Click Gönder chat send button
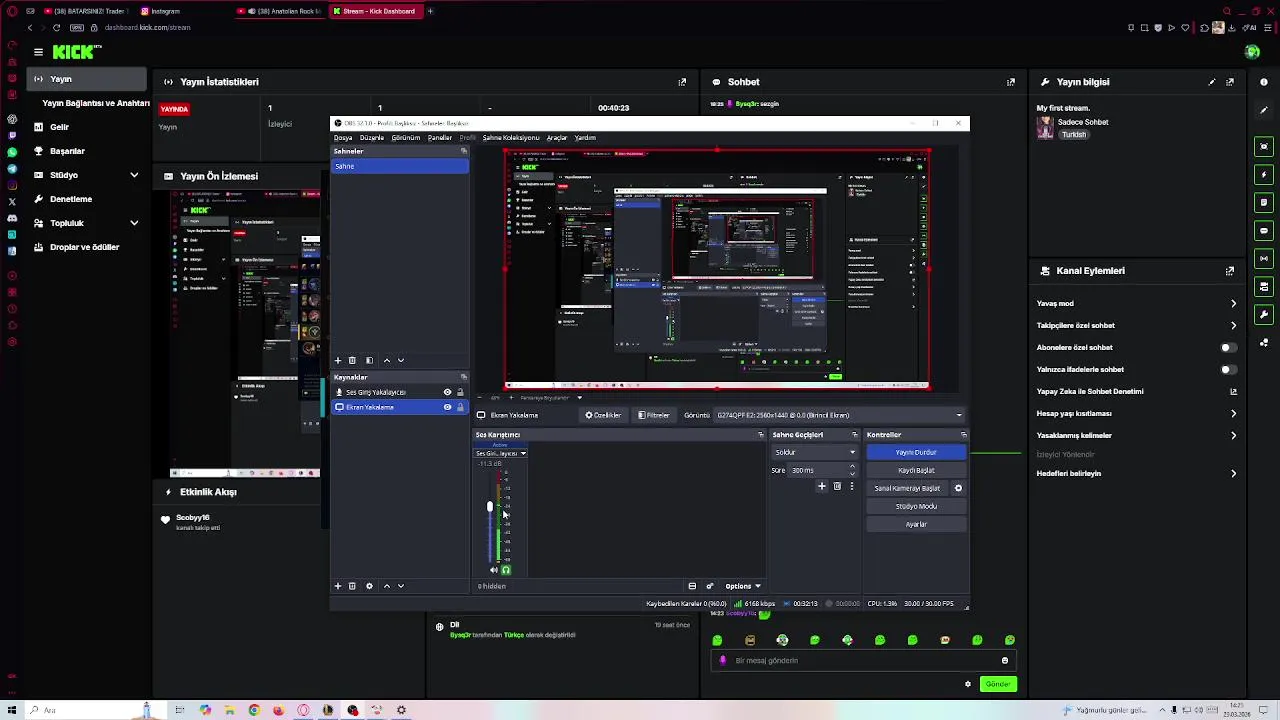1280x720 pixels. 998,684
